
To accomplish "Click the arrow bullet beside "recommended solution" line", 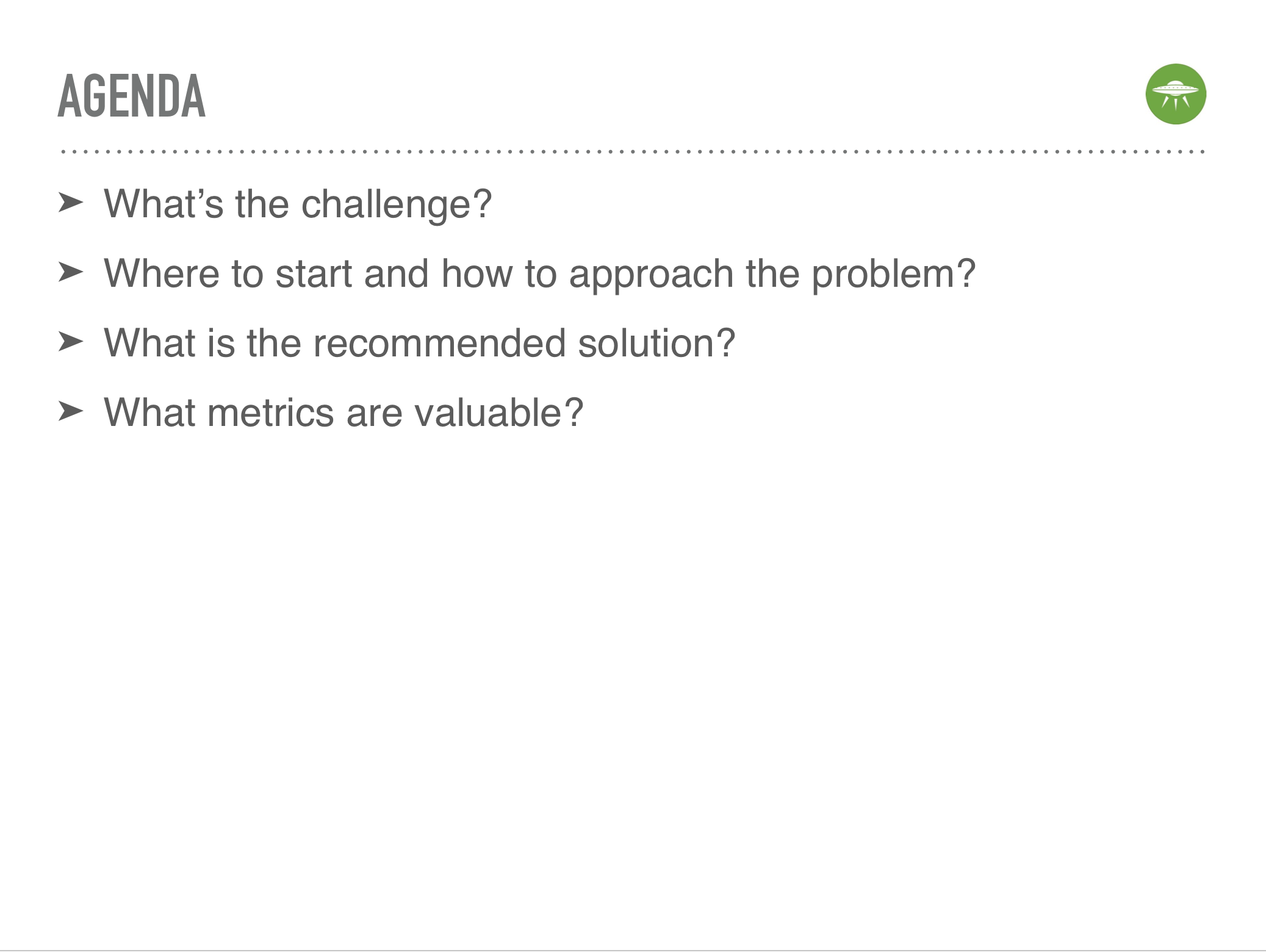I will [x=71, y=342].
